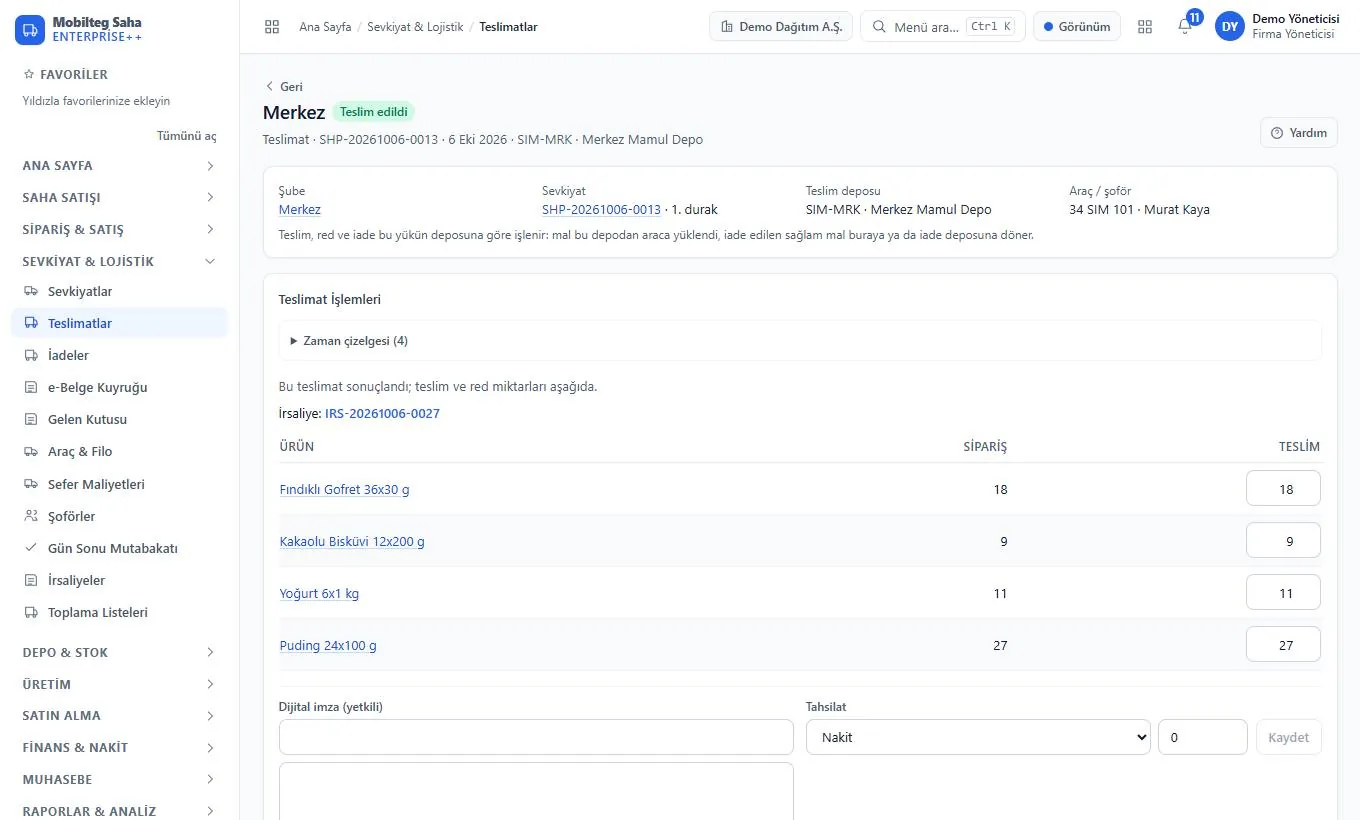Screen dimensions: 1360x820
Task: Click the Tümünü aç expand-all link
Action: pyautogui.click(x=187, y=136)
